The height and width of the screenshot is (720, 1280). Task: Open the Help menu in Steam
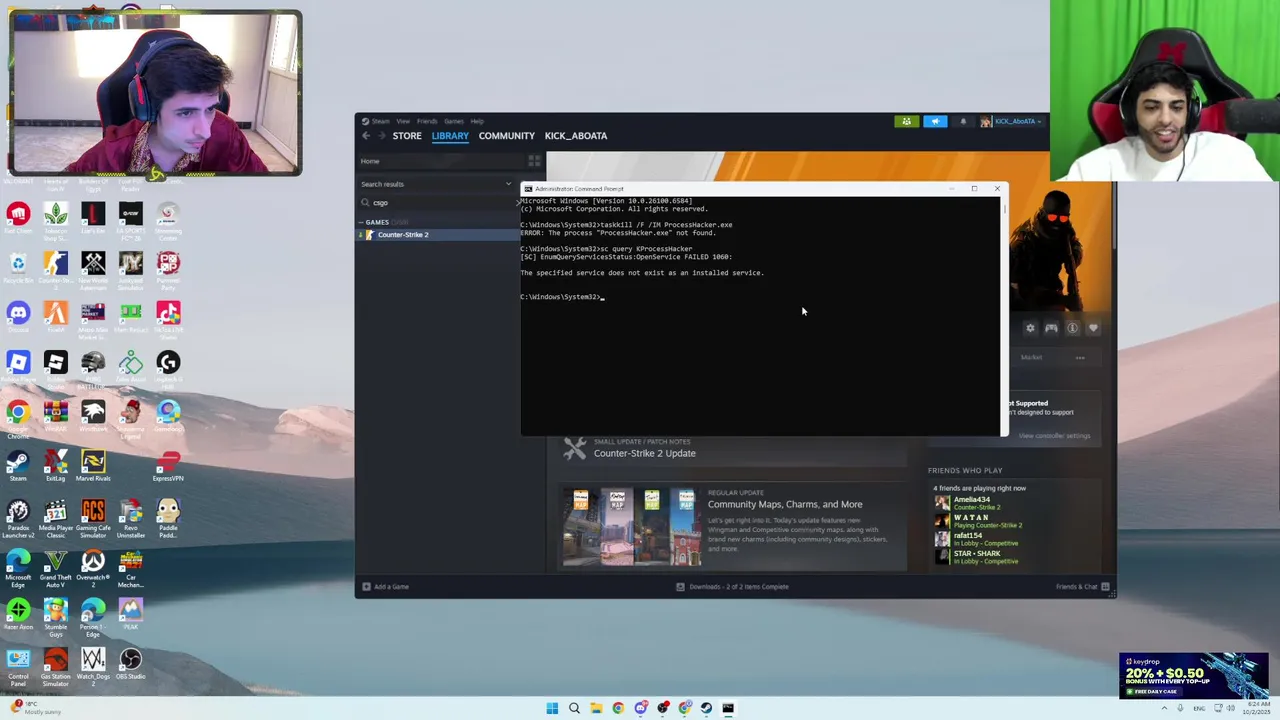click(x=477, y=121)
